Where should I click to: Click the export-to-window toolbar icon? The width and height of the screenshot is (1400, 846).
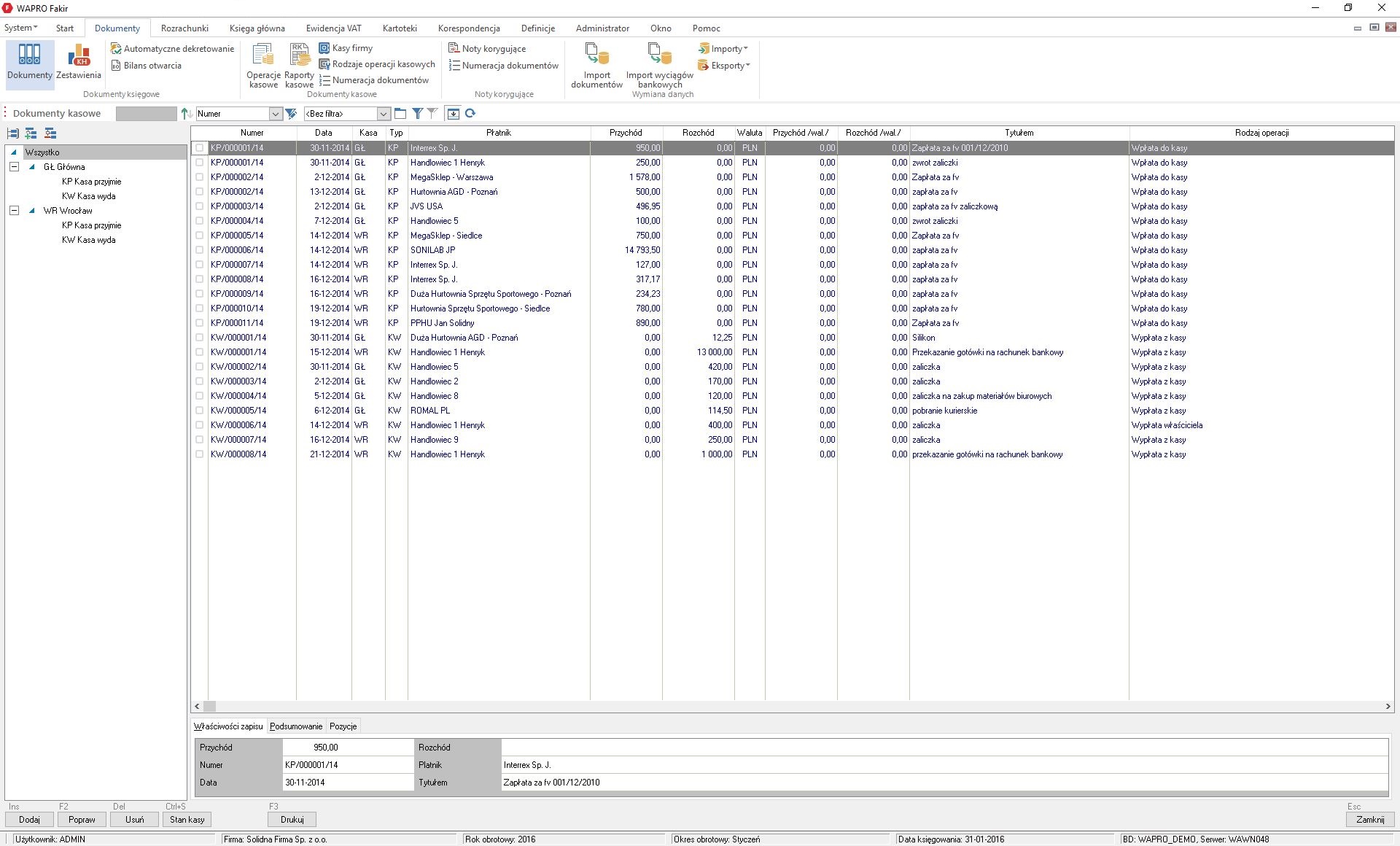click(454, 114)
